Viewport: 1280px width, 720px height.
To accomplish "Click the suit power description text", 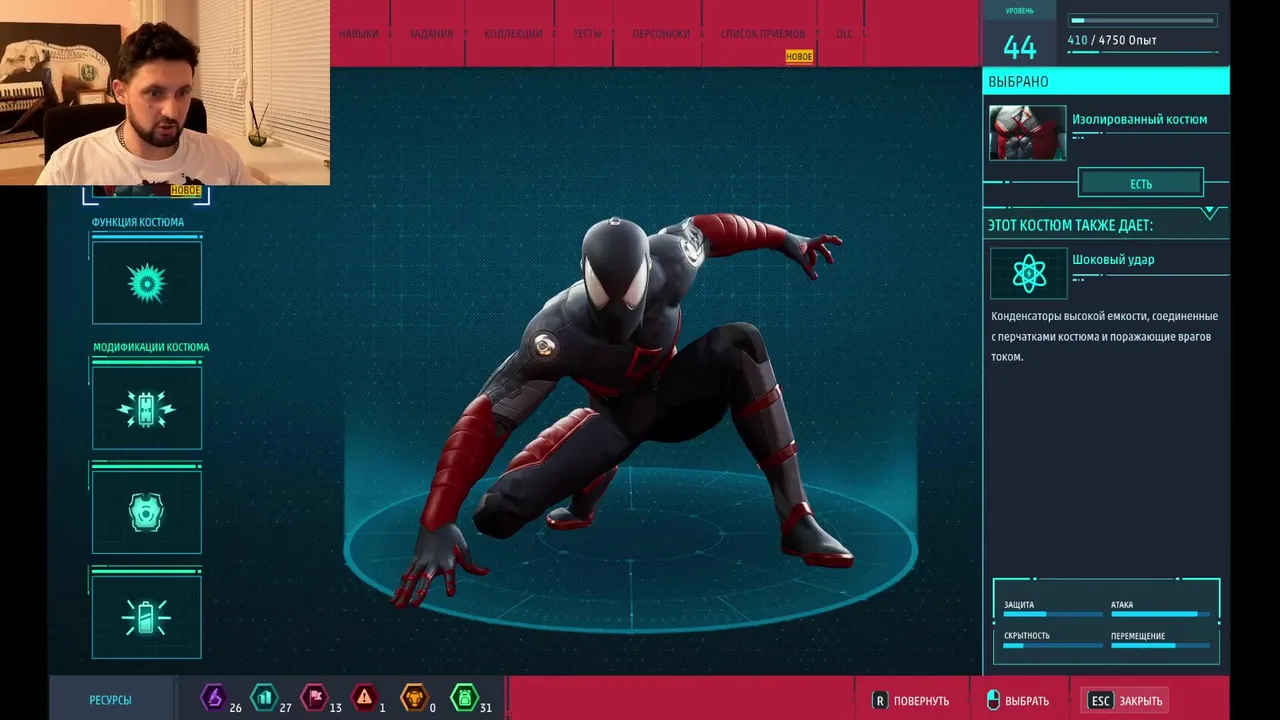I will pos(1104,336).
